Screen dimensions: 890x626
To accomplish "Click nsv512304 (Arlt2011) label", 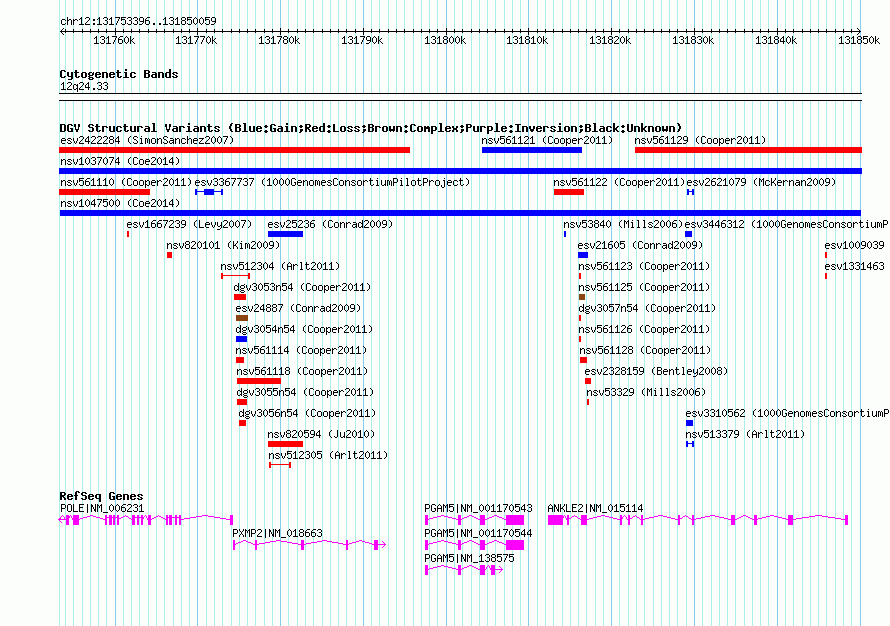I will tap(280, 266).
